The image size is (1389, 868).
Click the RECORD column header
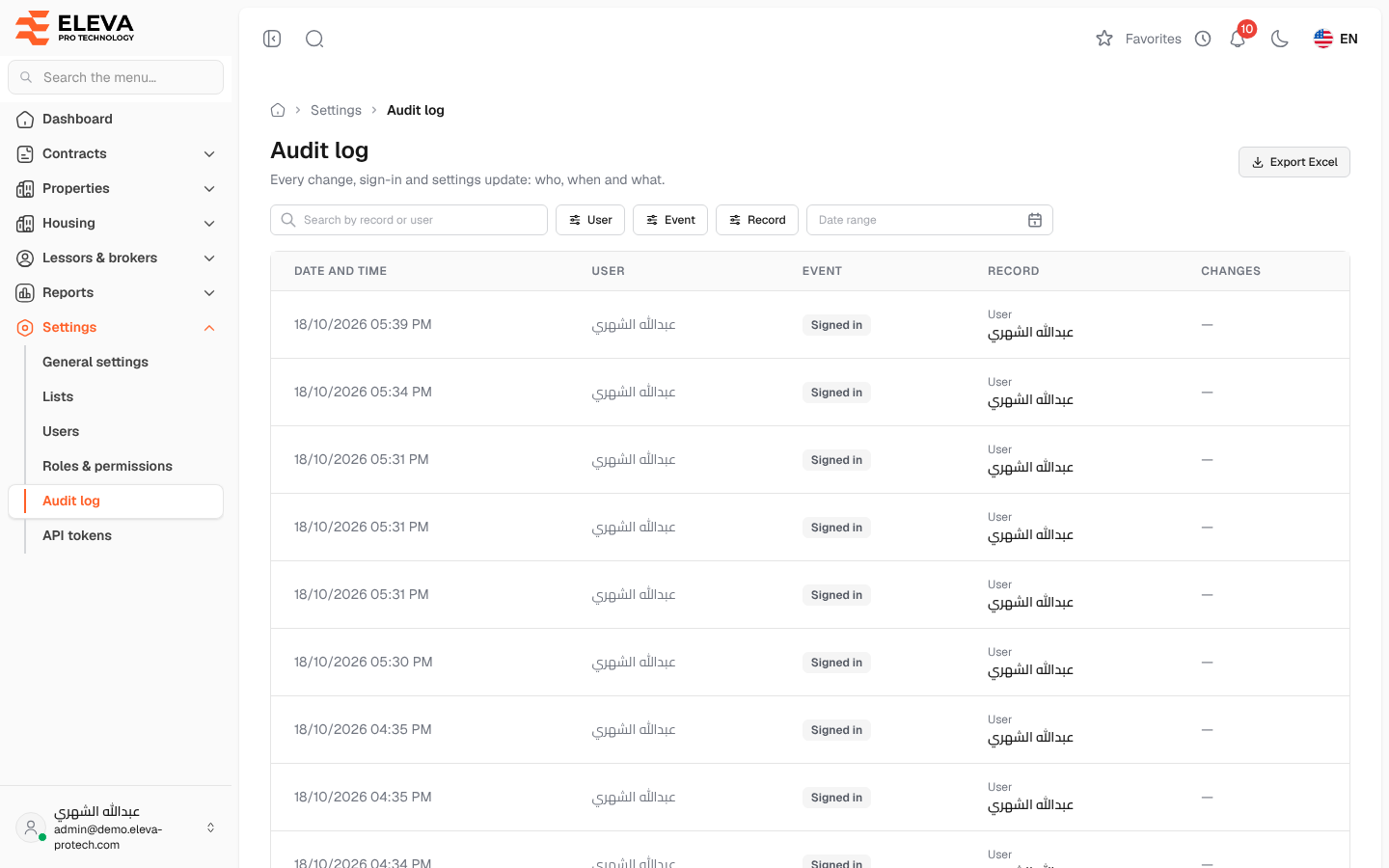click(1013, 271)
